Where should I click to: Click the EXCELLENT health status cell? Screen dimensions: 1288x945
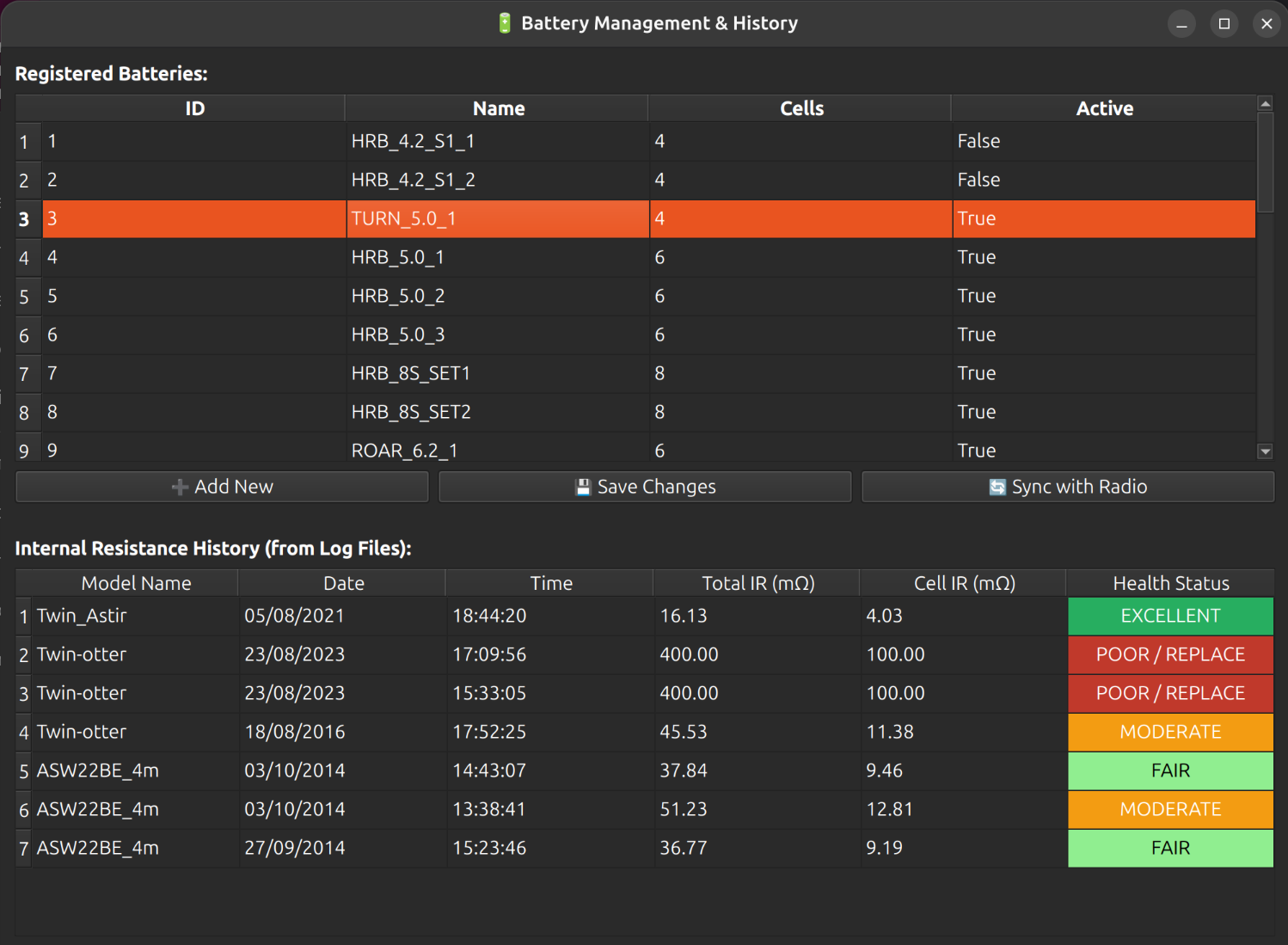[x=1171, y=616]
